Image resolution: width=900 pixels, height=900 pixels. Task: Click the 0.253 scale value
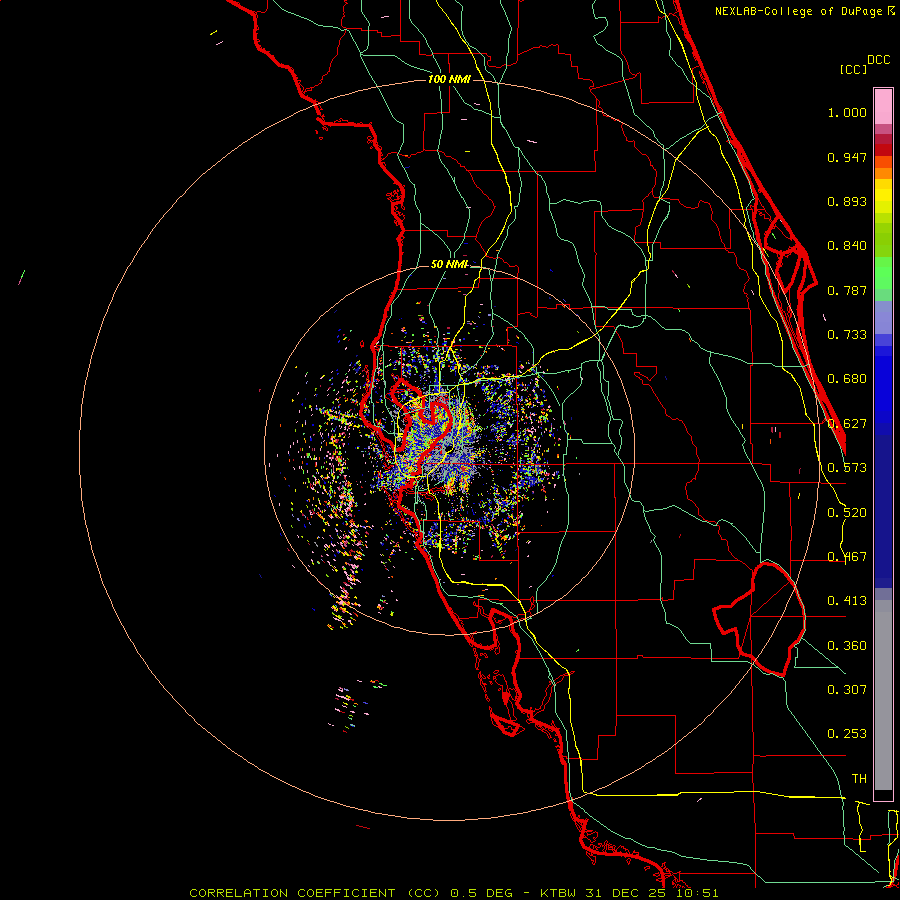coord(847,734)
